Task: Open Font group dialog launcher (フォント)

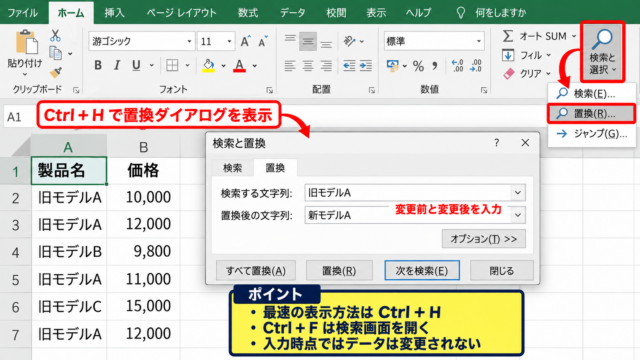Action: pyautogui.click(x=269, y=90)
